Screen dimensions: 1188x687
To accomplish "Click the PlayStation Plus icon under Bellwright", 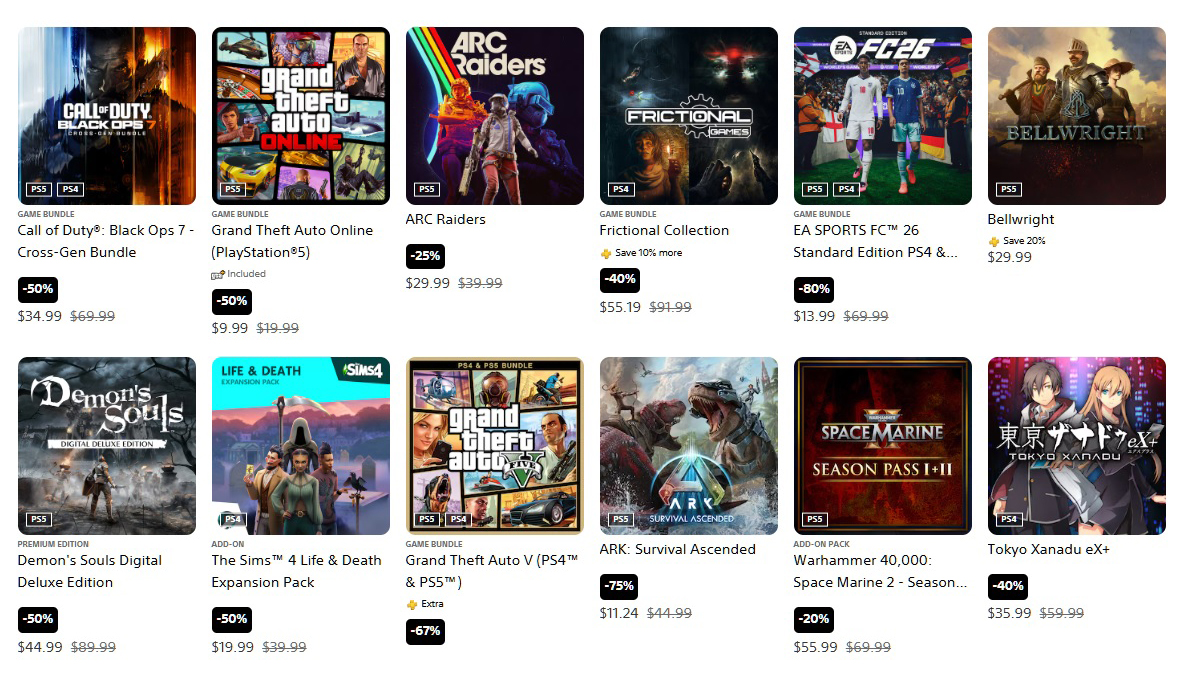I will click(x=993, y=241).
